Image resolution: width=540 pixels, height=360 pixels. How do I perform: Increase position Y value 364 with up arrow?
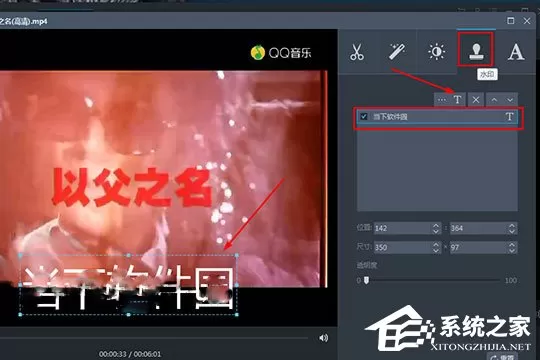pyautogui.click(x=512, y=225)
